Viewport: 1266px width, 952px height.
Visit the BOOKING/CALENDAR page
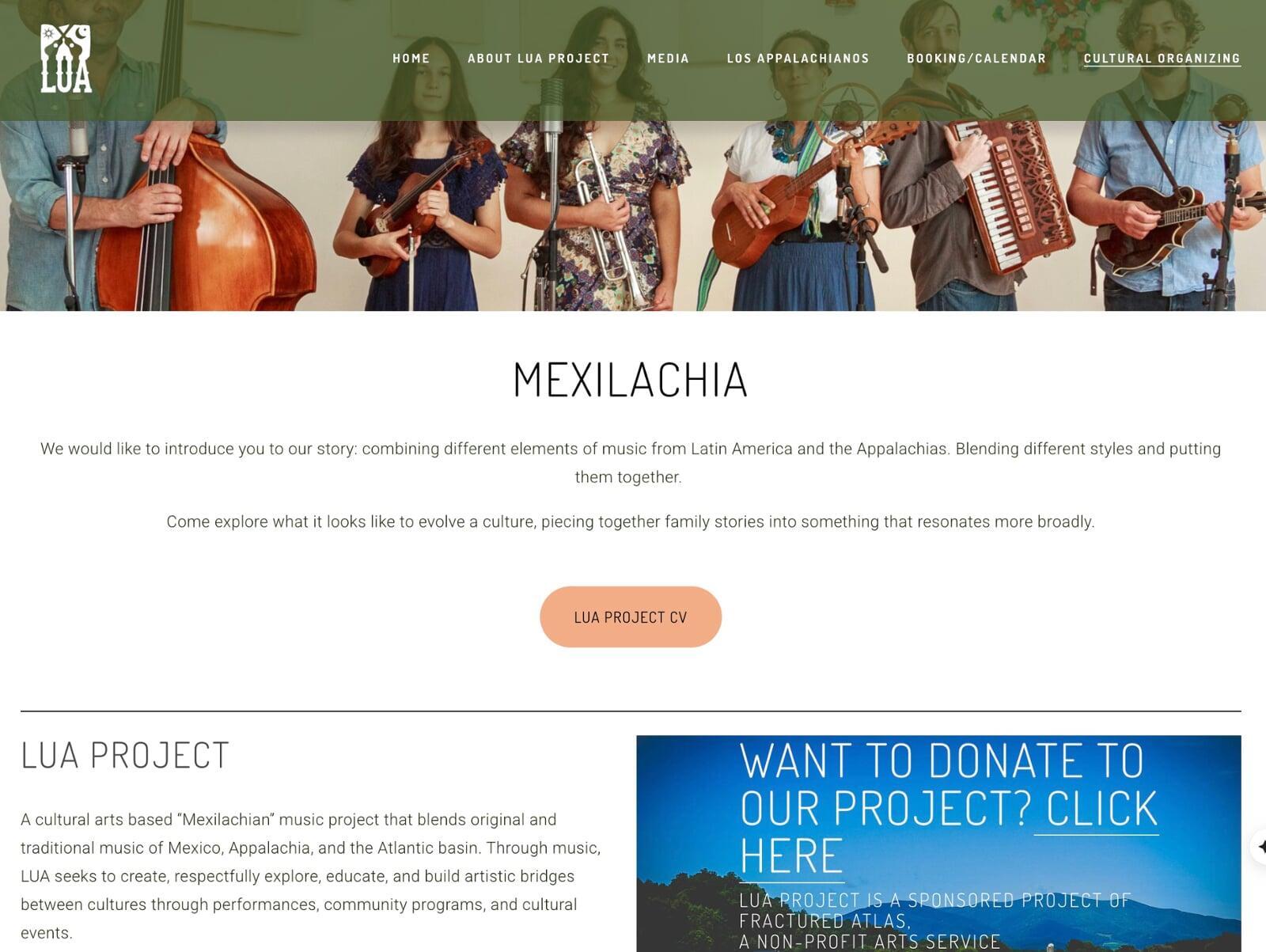(976, 59)
